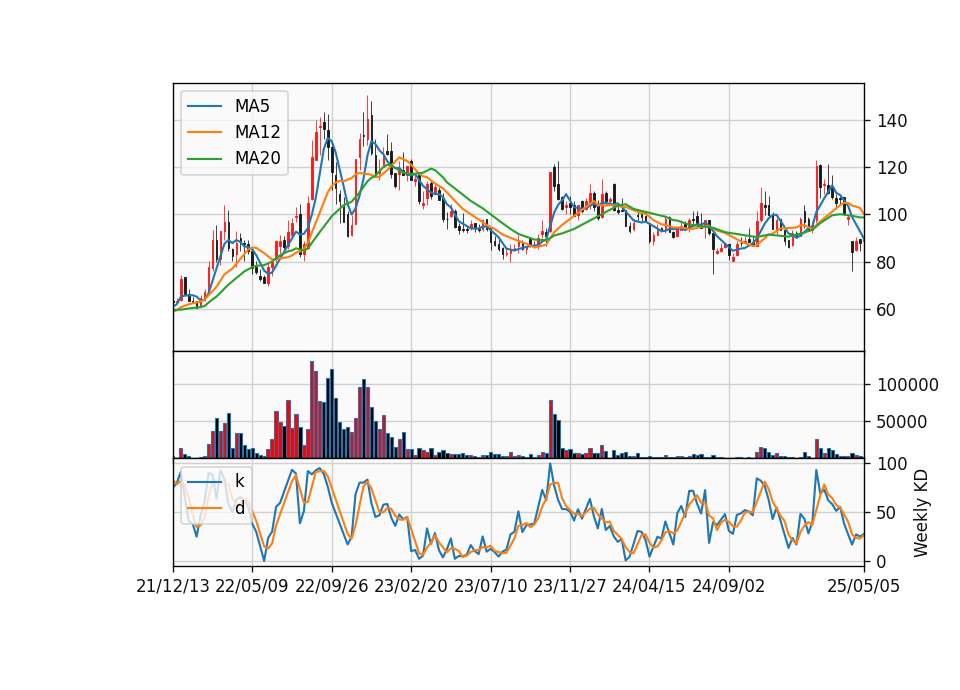
Task: Click the 22/05/09 date tick label
Action: [252, 586]
